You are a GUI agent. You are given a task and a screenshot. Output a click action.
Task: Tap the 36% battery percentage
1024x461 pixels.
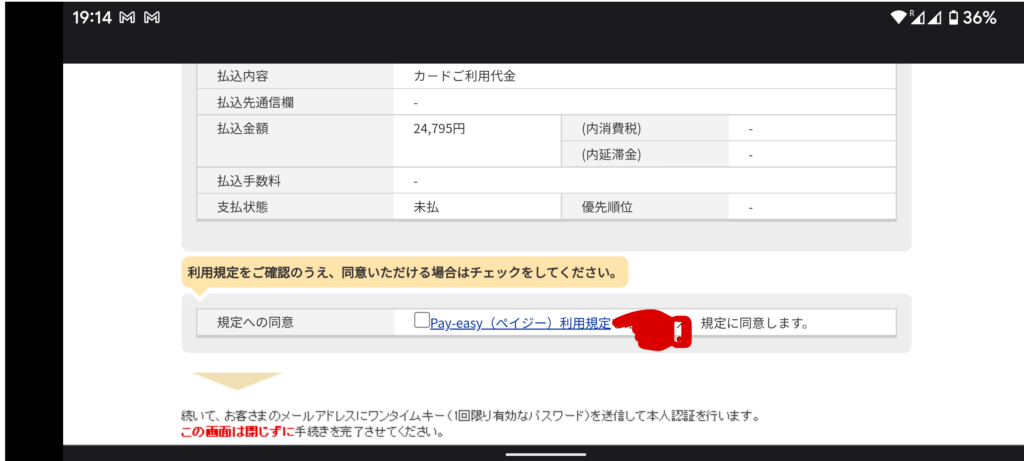(979, 18)
